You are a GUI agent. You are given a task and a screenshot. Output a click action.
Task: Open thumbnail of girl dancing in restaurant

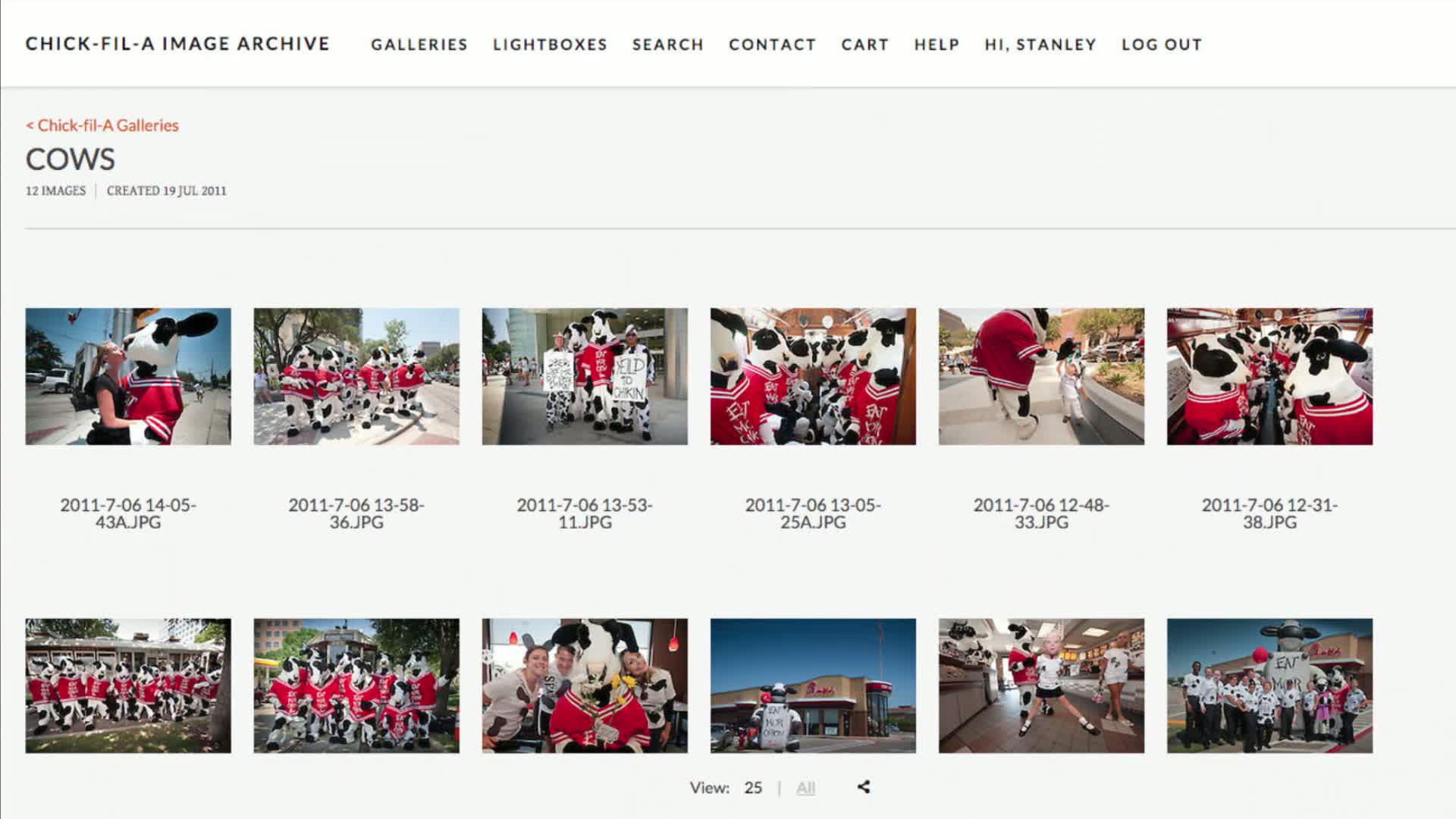pyautogui.click(x=1041, y=686)
